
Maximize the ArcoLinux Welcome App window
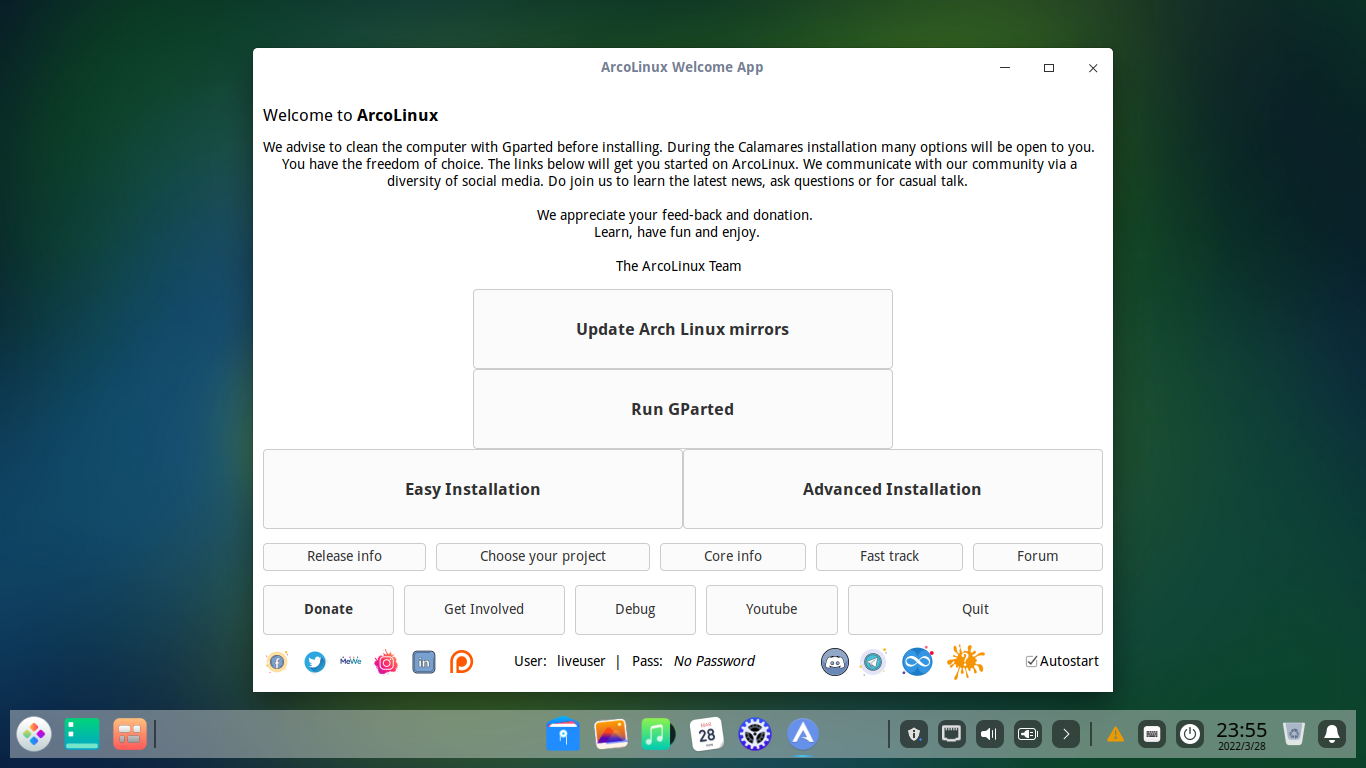(x=1049, y=68)
